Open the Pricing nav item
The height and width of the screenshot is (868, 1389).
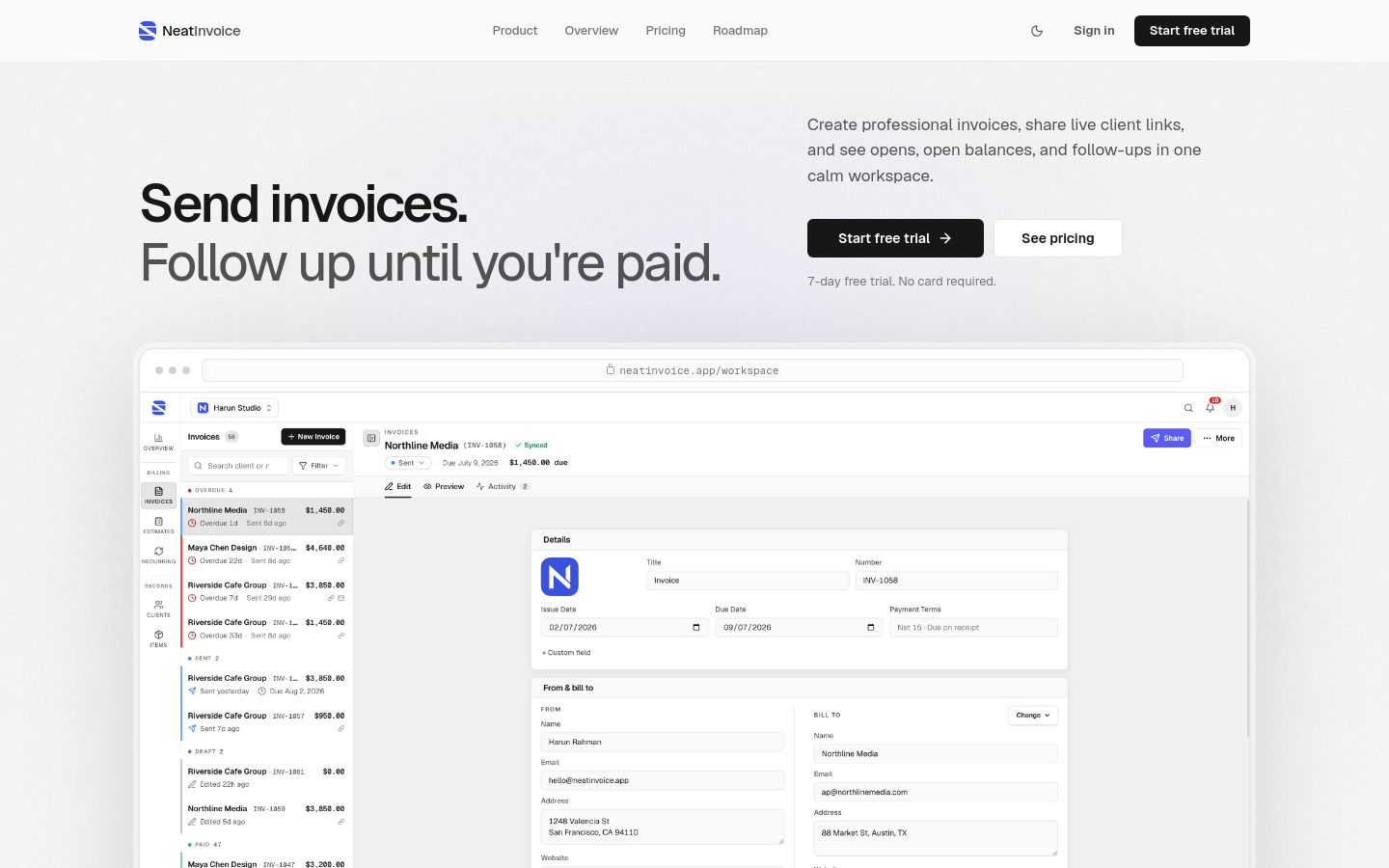666,31
